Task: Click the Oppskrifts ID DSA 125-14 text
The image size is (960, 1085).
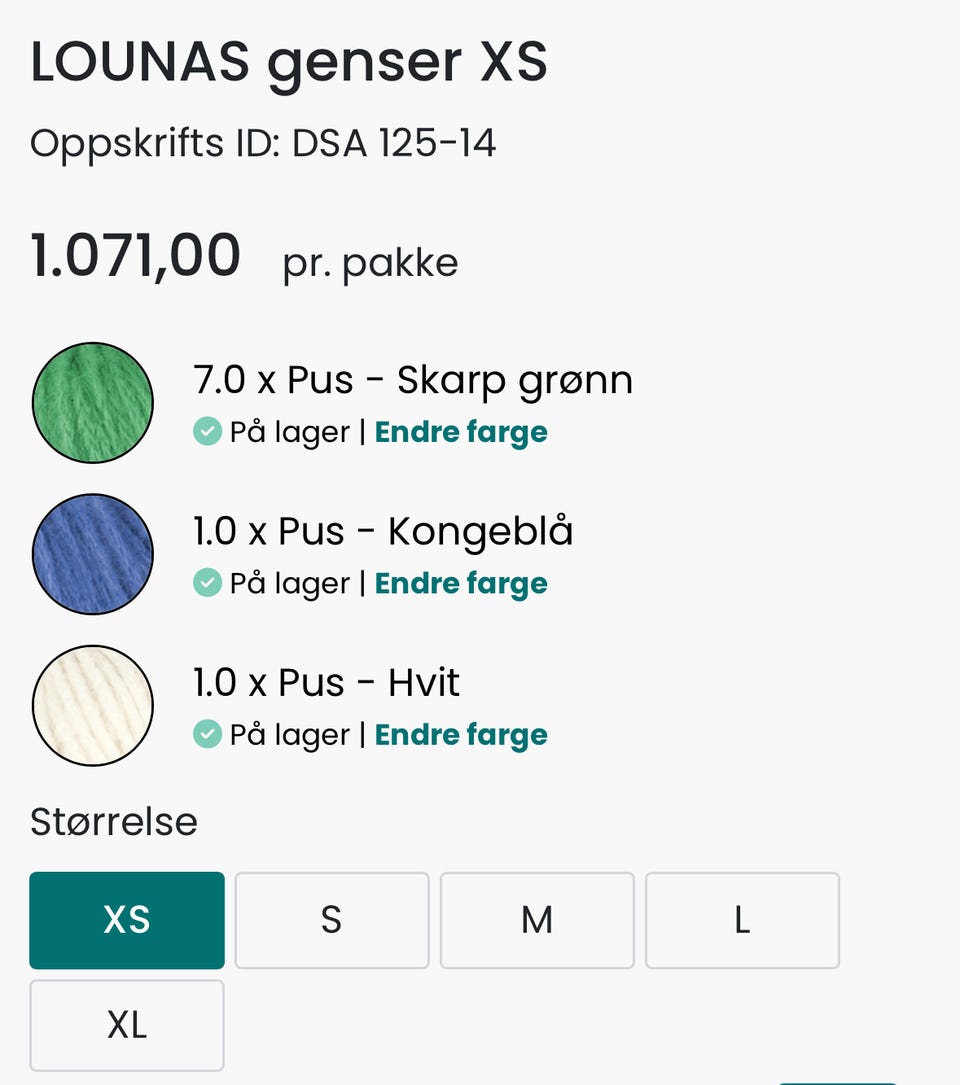Action: (x=263, y=144)
